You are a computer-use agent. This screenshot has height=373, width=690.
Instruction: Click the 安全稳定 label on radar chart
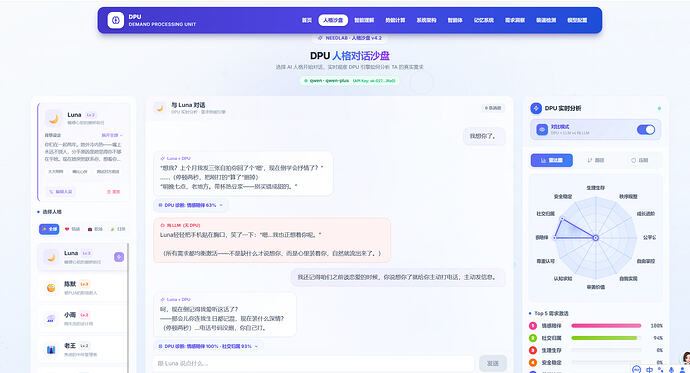563,197
